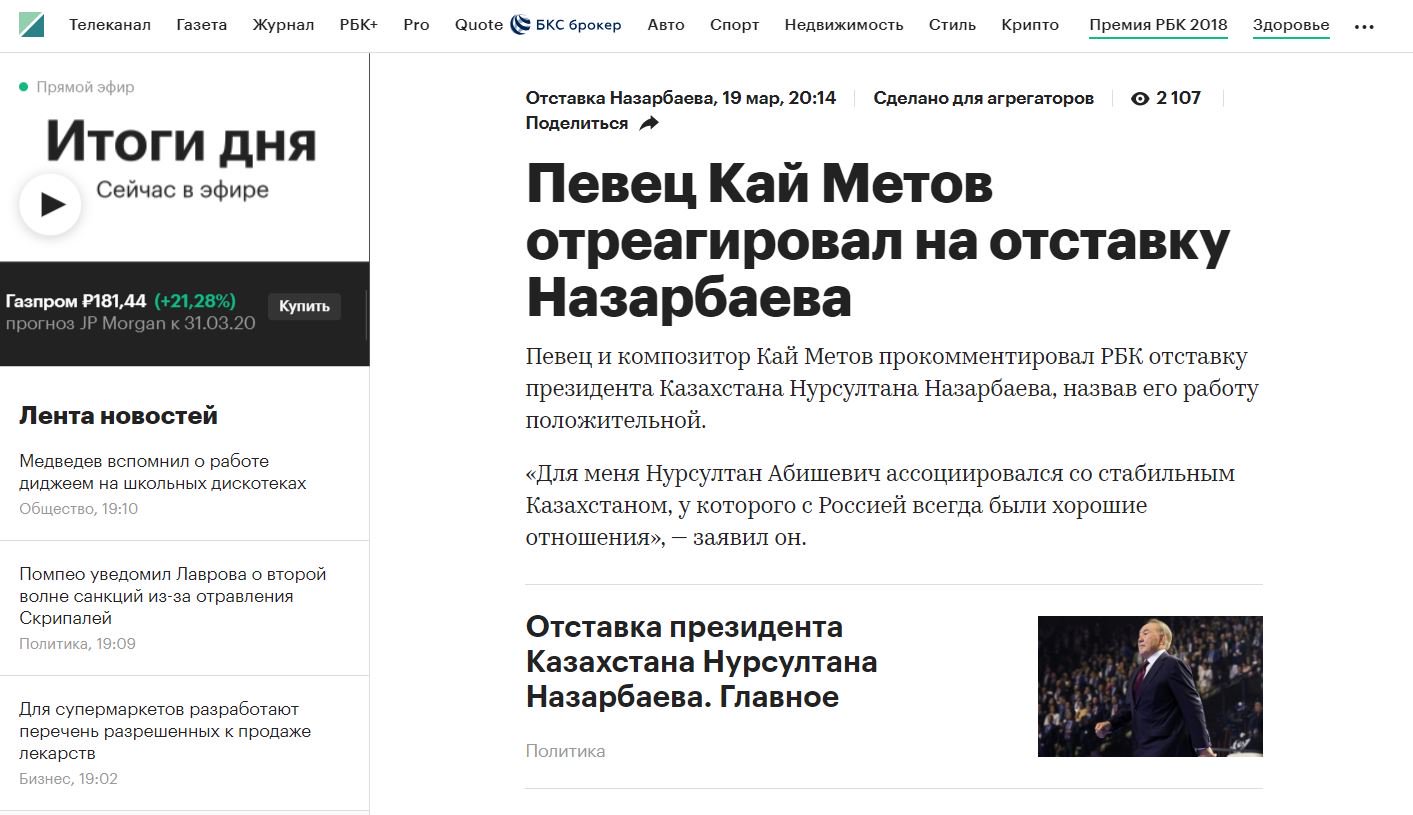
Task: Click the +21,28% growth value
Action: coord(195,301)
